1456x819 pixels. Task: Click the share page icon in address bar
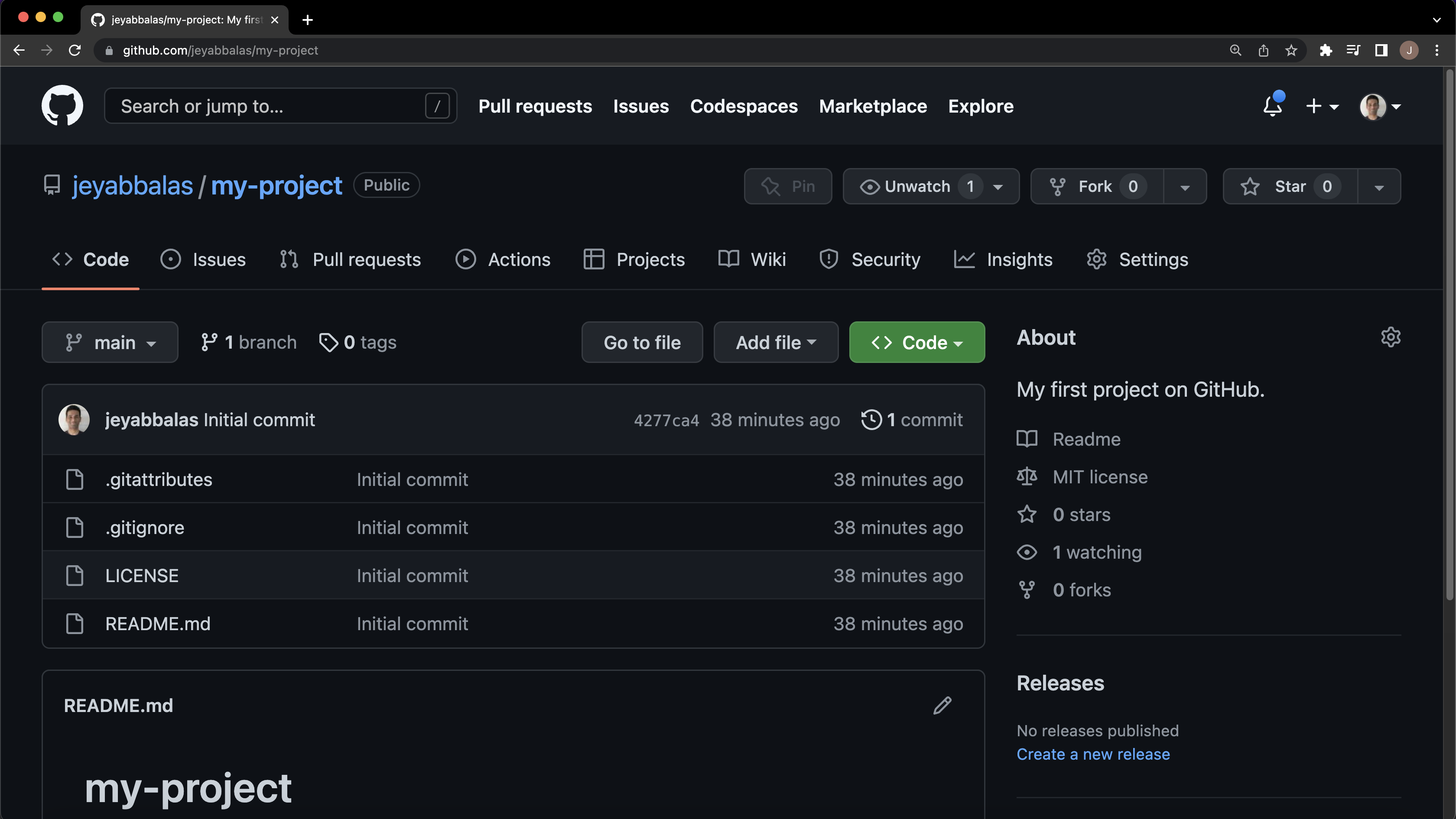pos(1263,50)
